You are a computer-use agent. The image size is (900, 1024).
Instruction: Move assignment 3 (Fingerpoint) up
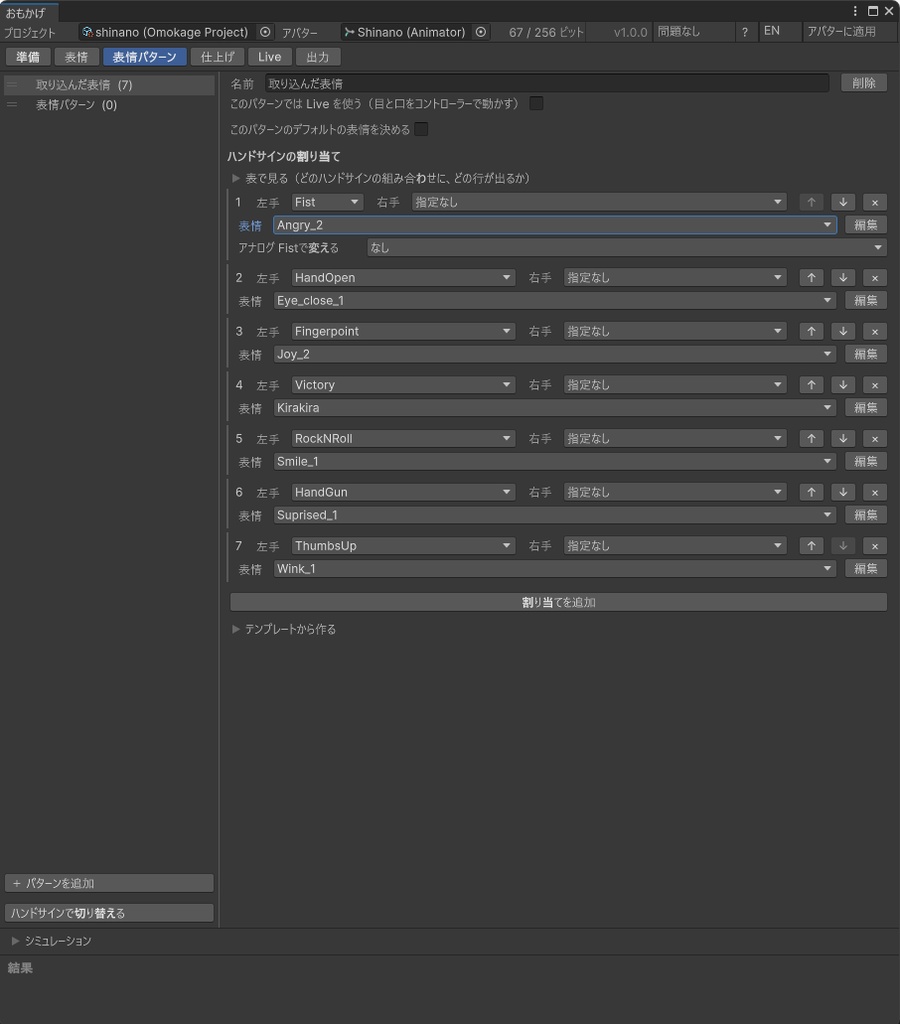[811, 331]
